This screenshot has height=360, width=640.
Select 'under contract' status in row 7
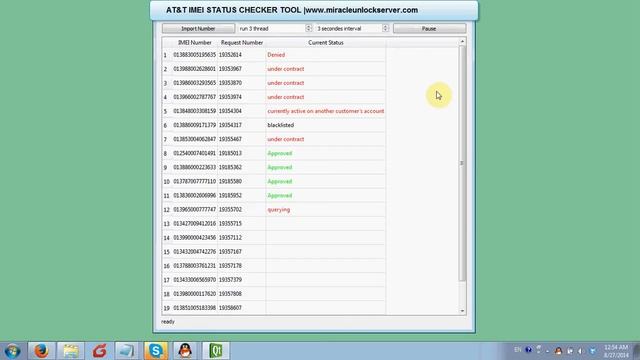[x=286, y=139]
